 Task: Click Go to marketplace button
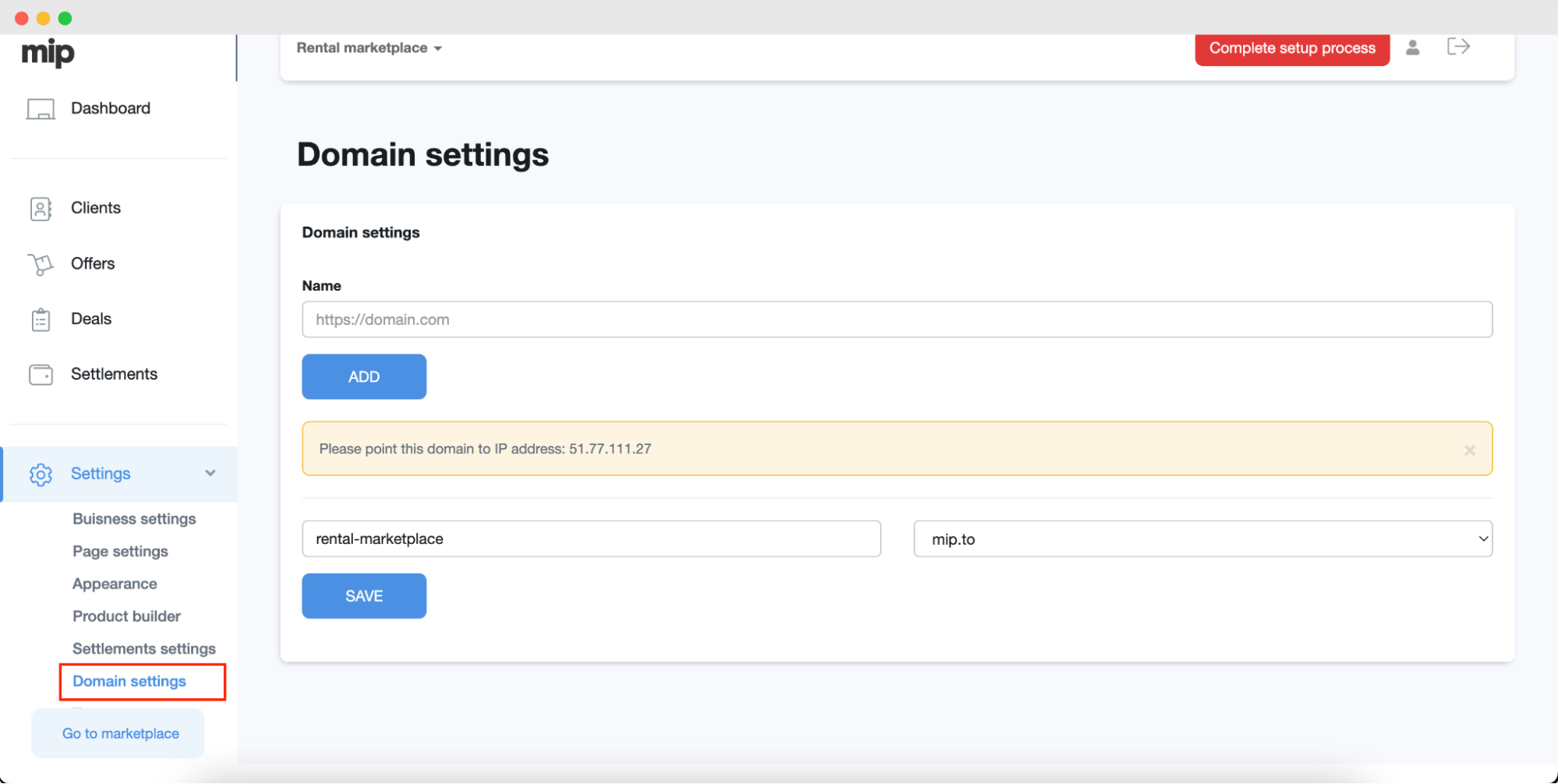click(118, 733)
